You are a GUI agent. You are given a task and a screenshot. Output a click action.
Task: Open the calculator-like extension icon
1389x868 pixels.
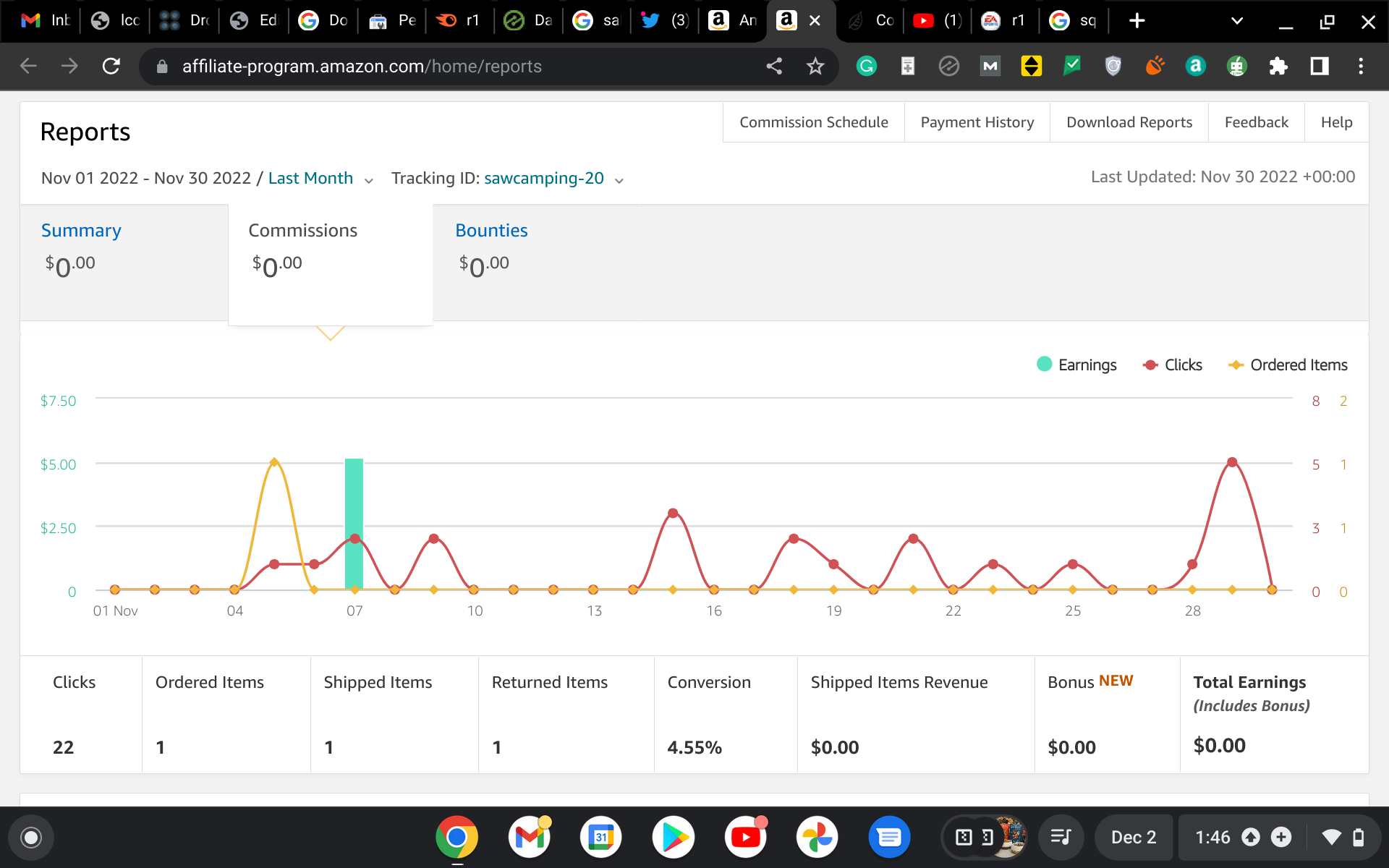[908, 67]
